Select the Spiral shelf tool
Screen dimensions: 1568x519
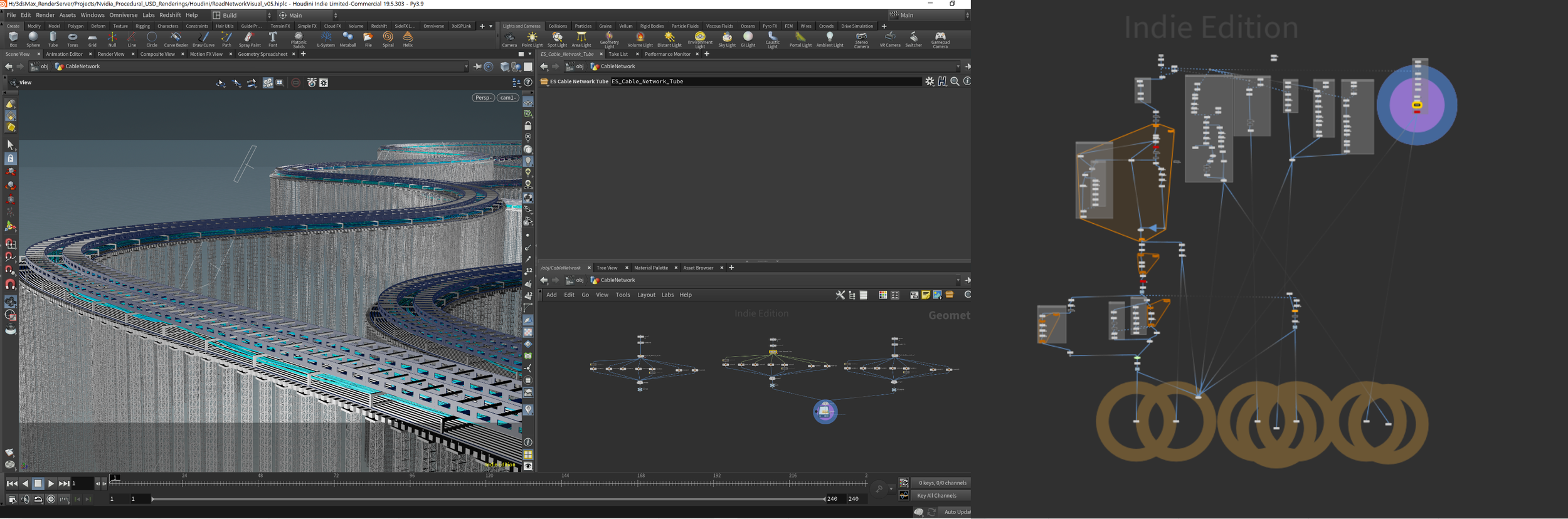click(388, 39)
